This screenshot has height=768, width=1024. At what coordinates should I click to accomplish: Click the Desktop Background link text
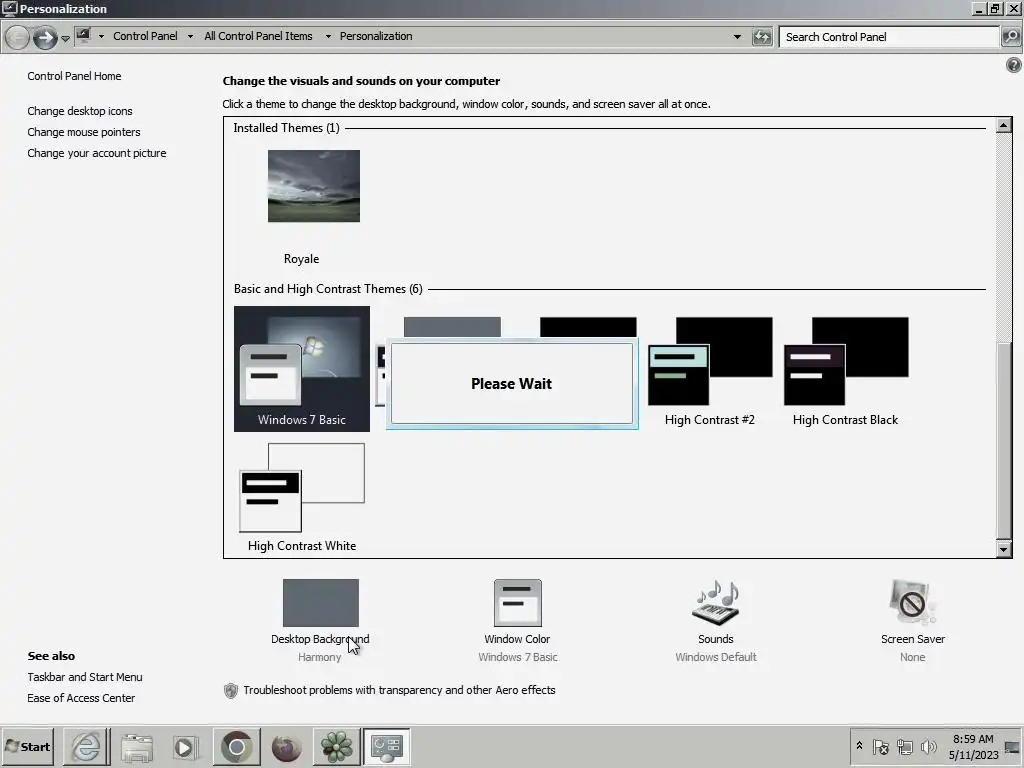(x=320, y=639)
